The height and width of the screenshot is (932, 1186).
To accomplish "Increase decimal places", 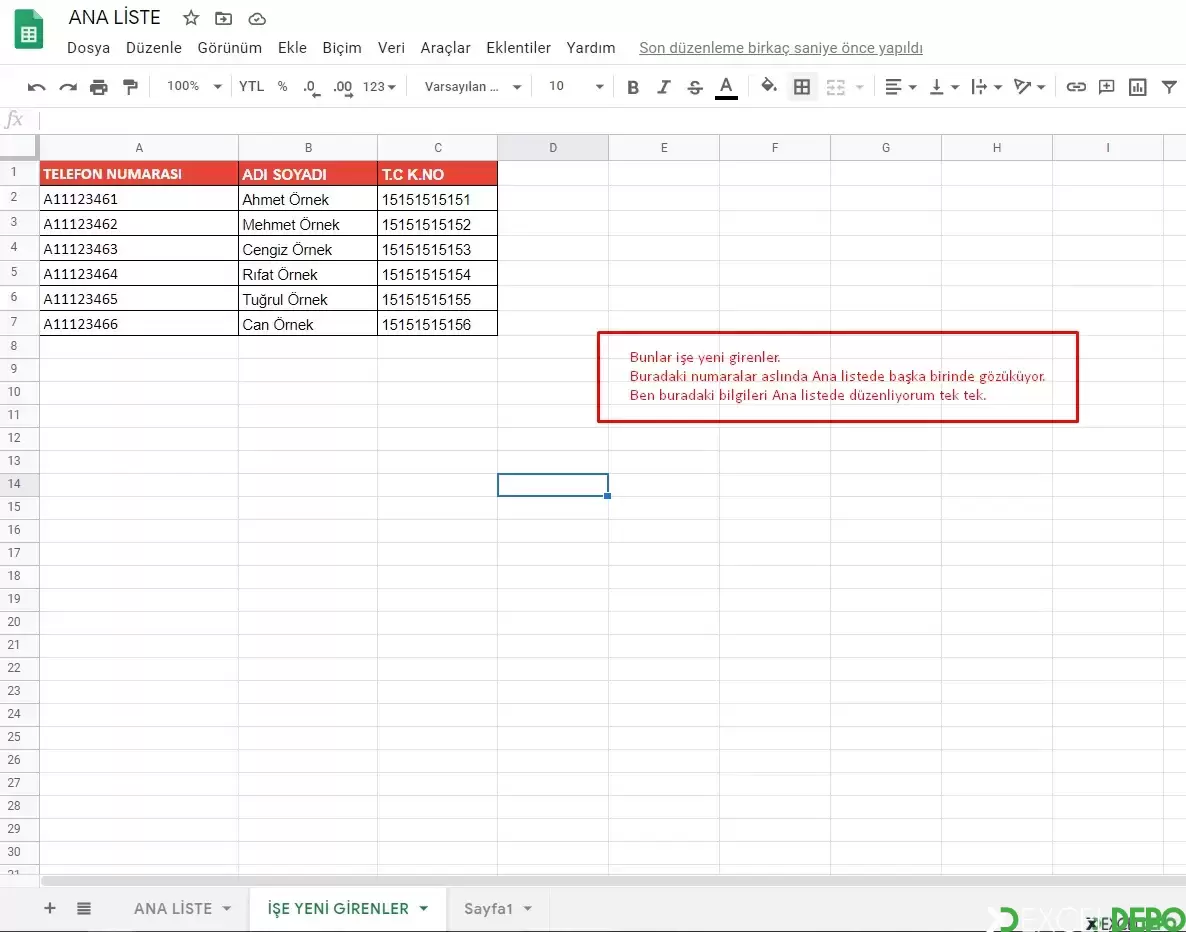I will (343, 87).
